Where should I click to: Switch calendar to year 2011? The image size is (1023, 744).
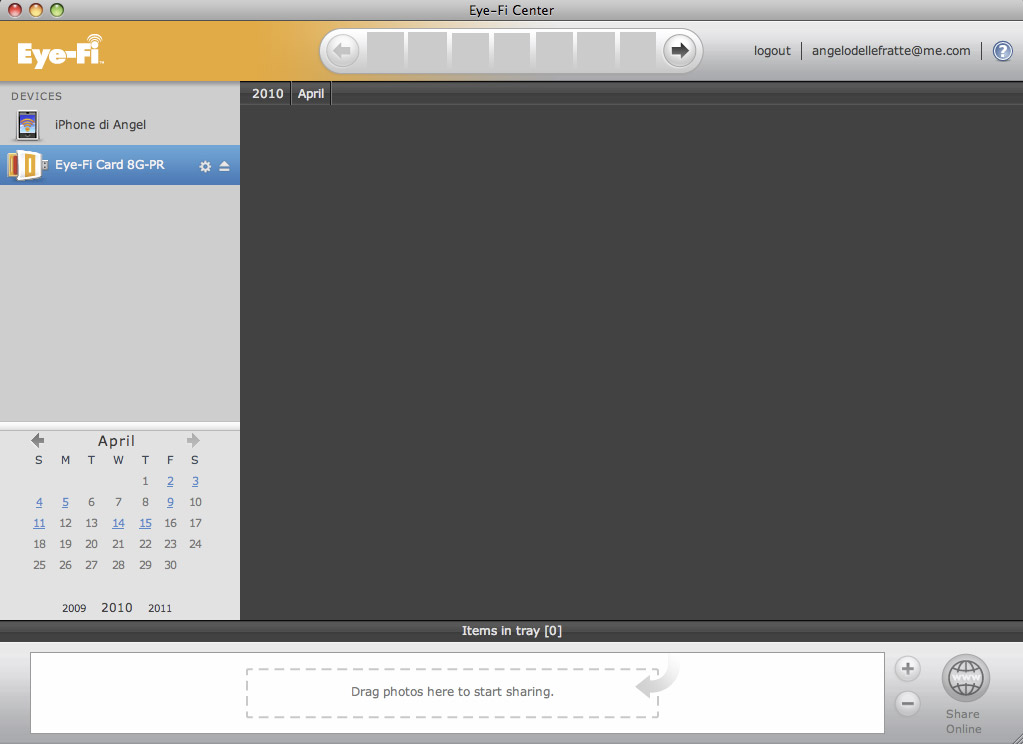click(160, 608)
